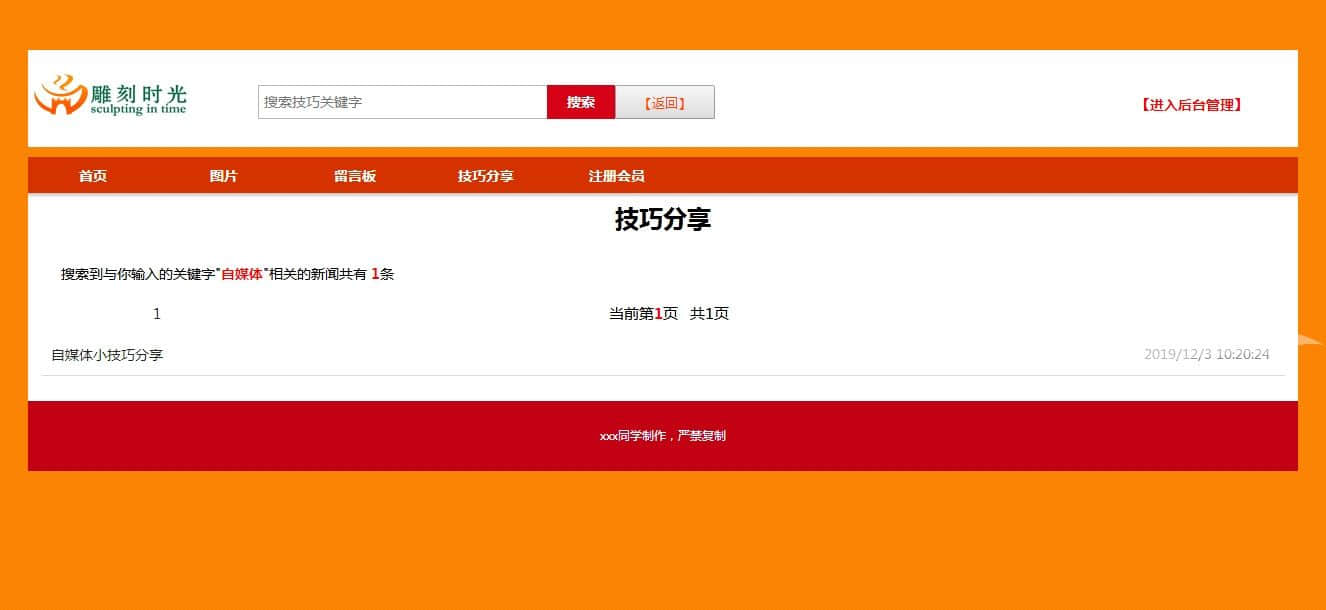Click the white arrow at right edge
Image resolution: width=1326 pixels, height=610 pixels.
click(1309, 340)
